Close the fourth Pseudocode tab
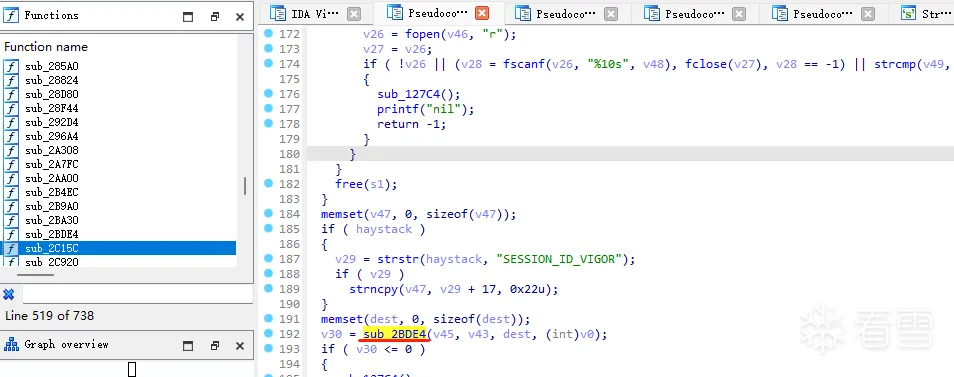Screen dimensions: 954x377 click(868, 13)
